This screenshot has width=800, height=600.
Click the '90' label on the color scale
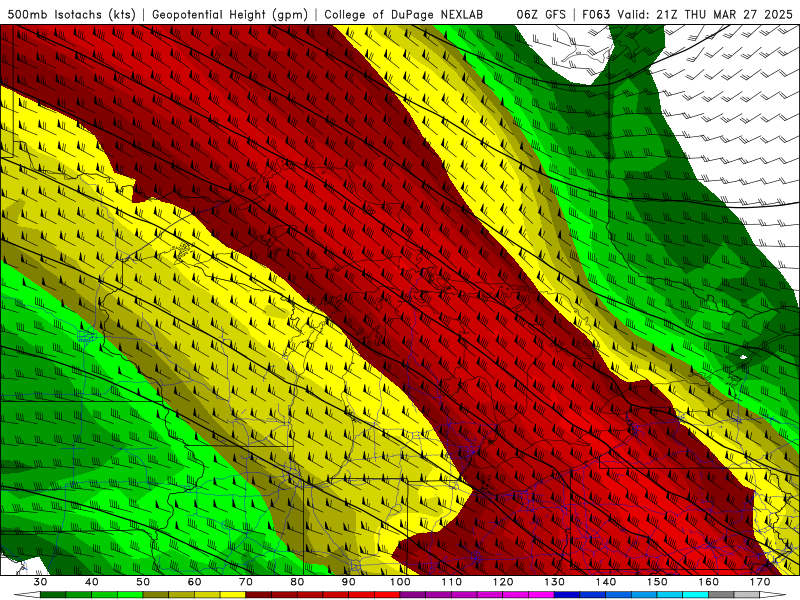click(349, 582)
